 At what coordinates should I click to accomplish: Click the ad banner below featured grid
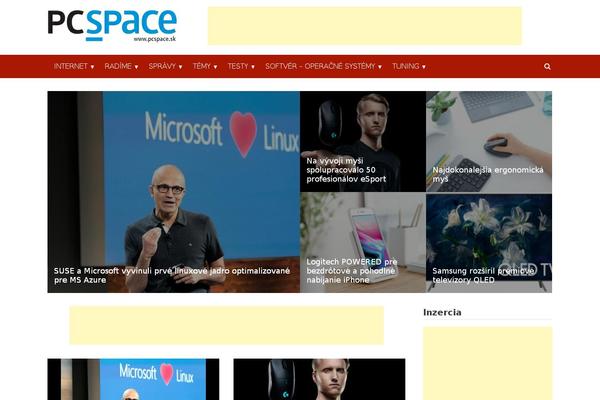coord(227,325)
